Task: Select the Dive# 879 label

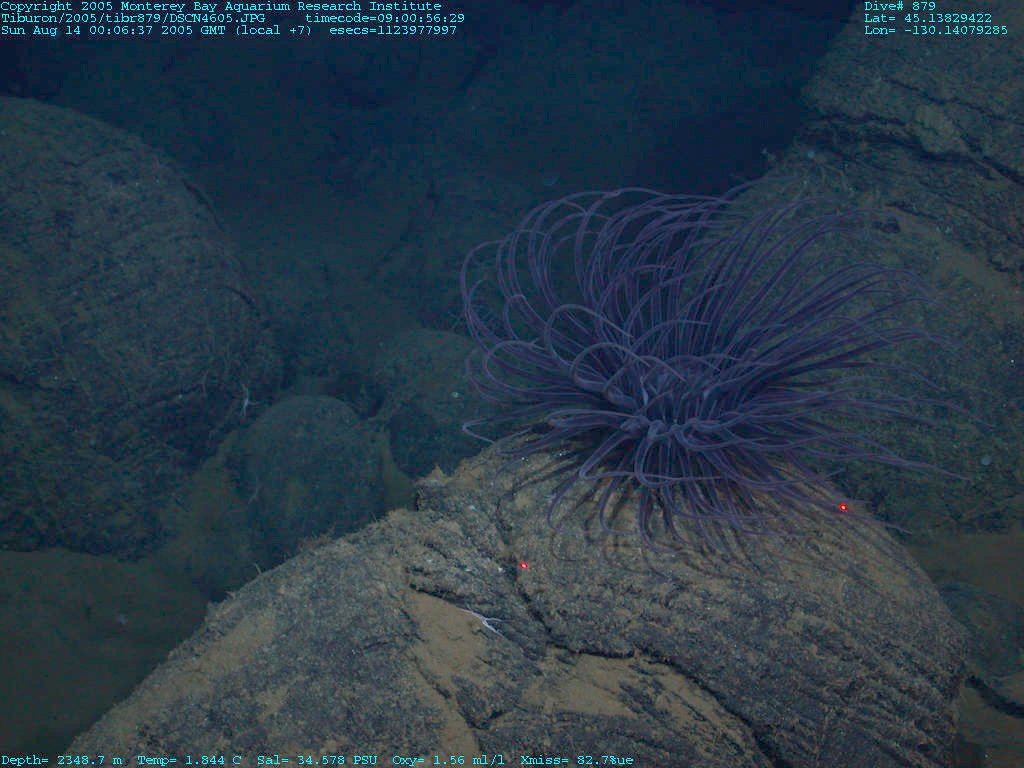Action: tap(900, 7)
